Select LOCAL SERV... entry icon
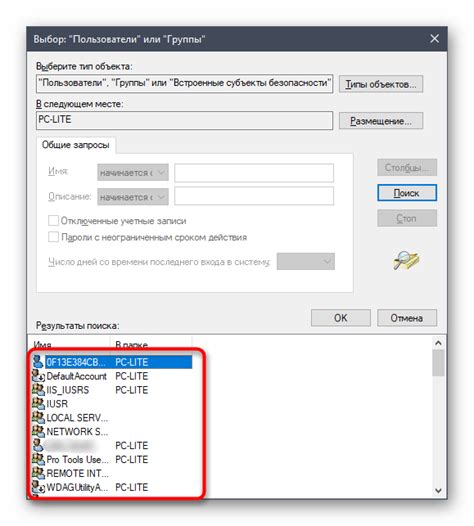The width and height of the screenshot is (474, 526). tap(38, 417)
